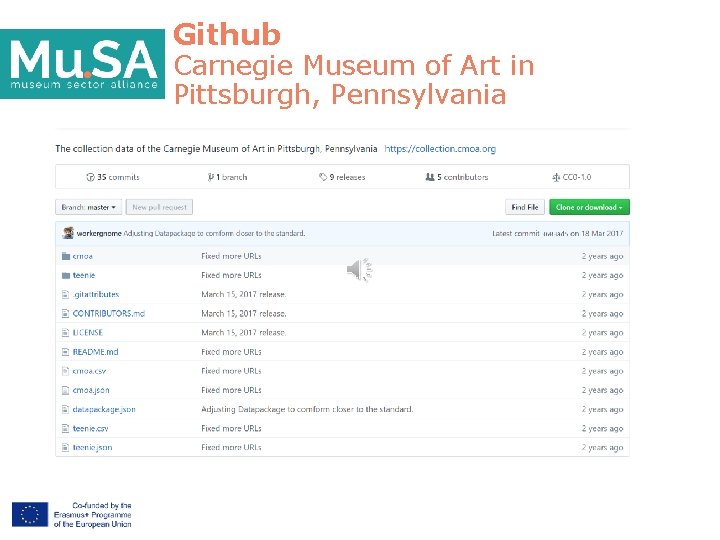The width and height of the screenshot is (720, 540).
Task: Open the latest commit message about Datapackage
Action: 214,233
